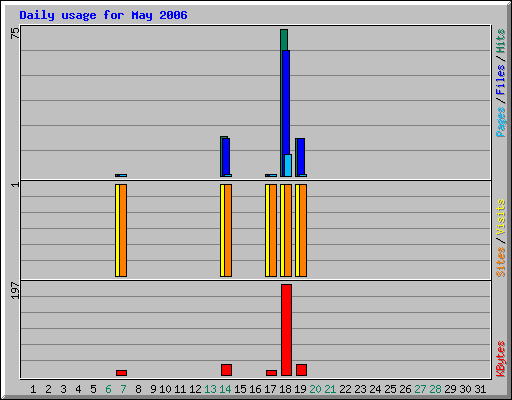512x400 pixels.
Task: Click the blue Files bar for day 19
Action: 301,156
